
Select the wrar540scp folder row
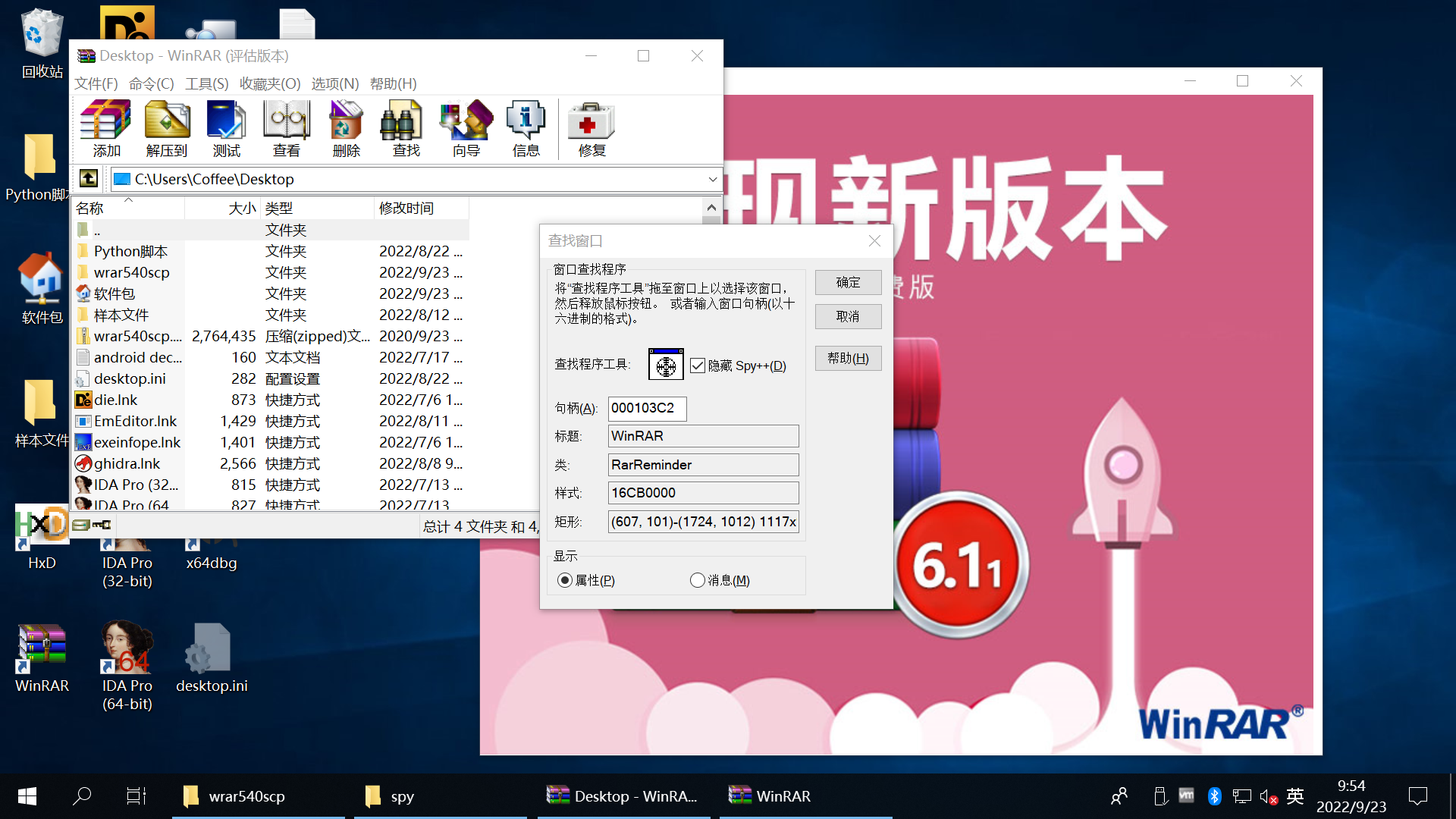(271, 272)
